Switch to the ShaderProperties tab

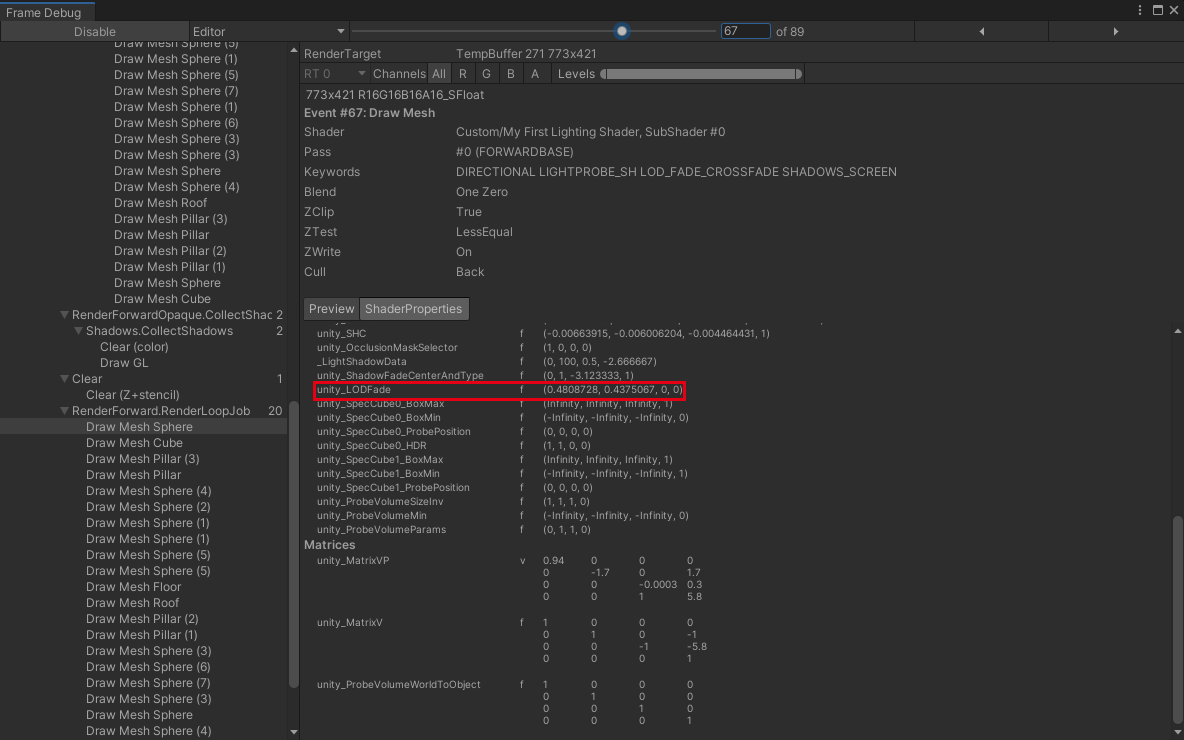pos(414,309)
